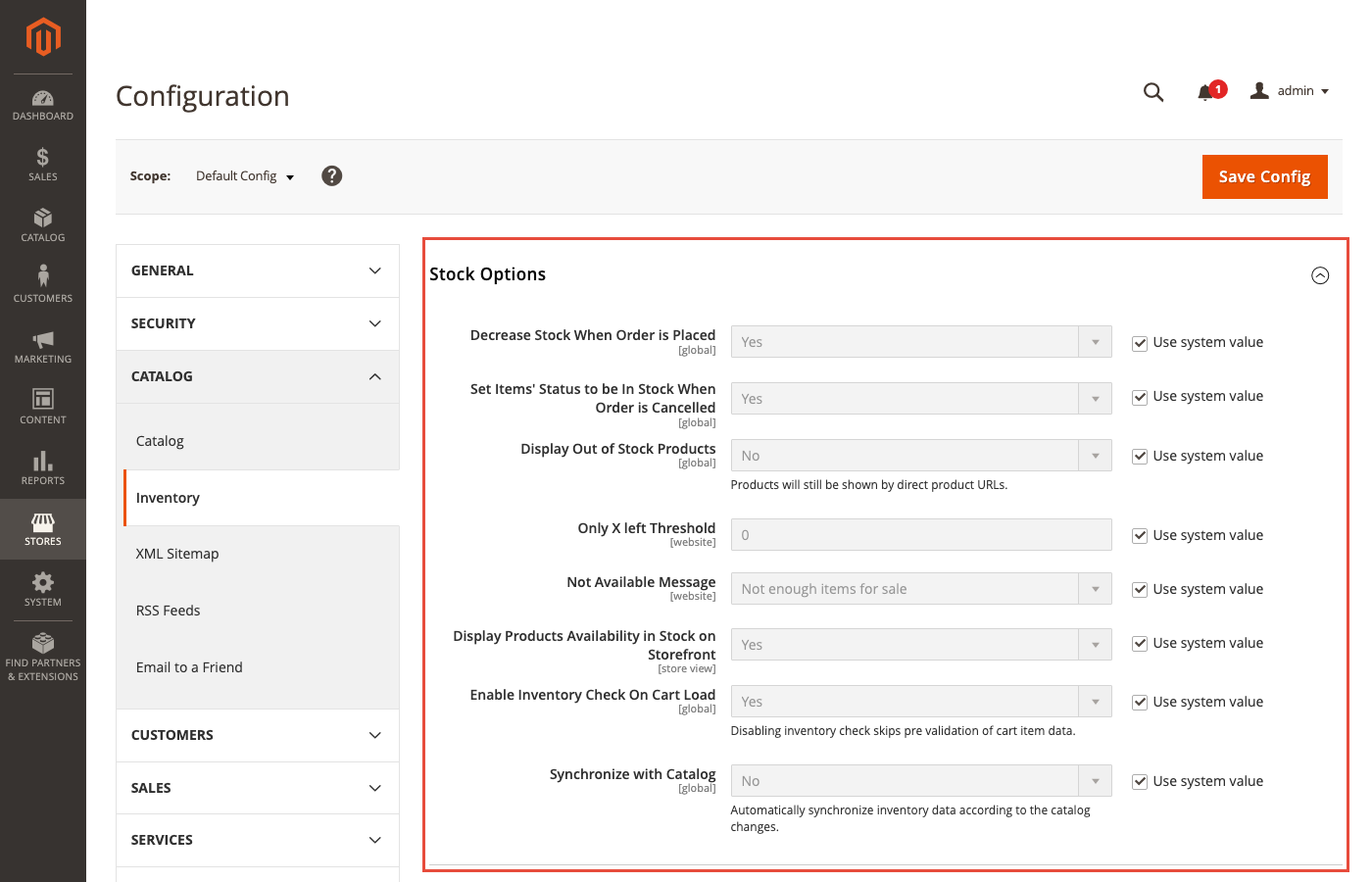Expand the CUSTOMERS configuration section
Image resolution: width=1372 pixels, height=882 pixels.
[257, 735]
